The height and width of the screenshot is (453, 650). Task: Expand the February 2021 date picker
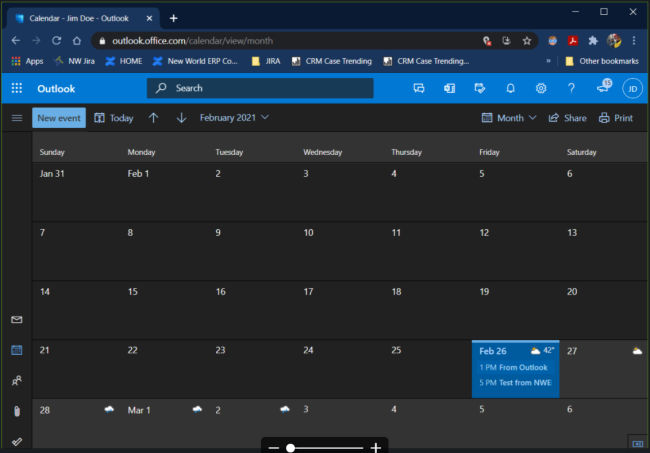tap(234, 118)
